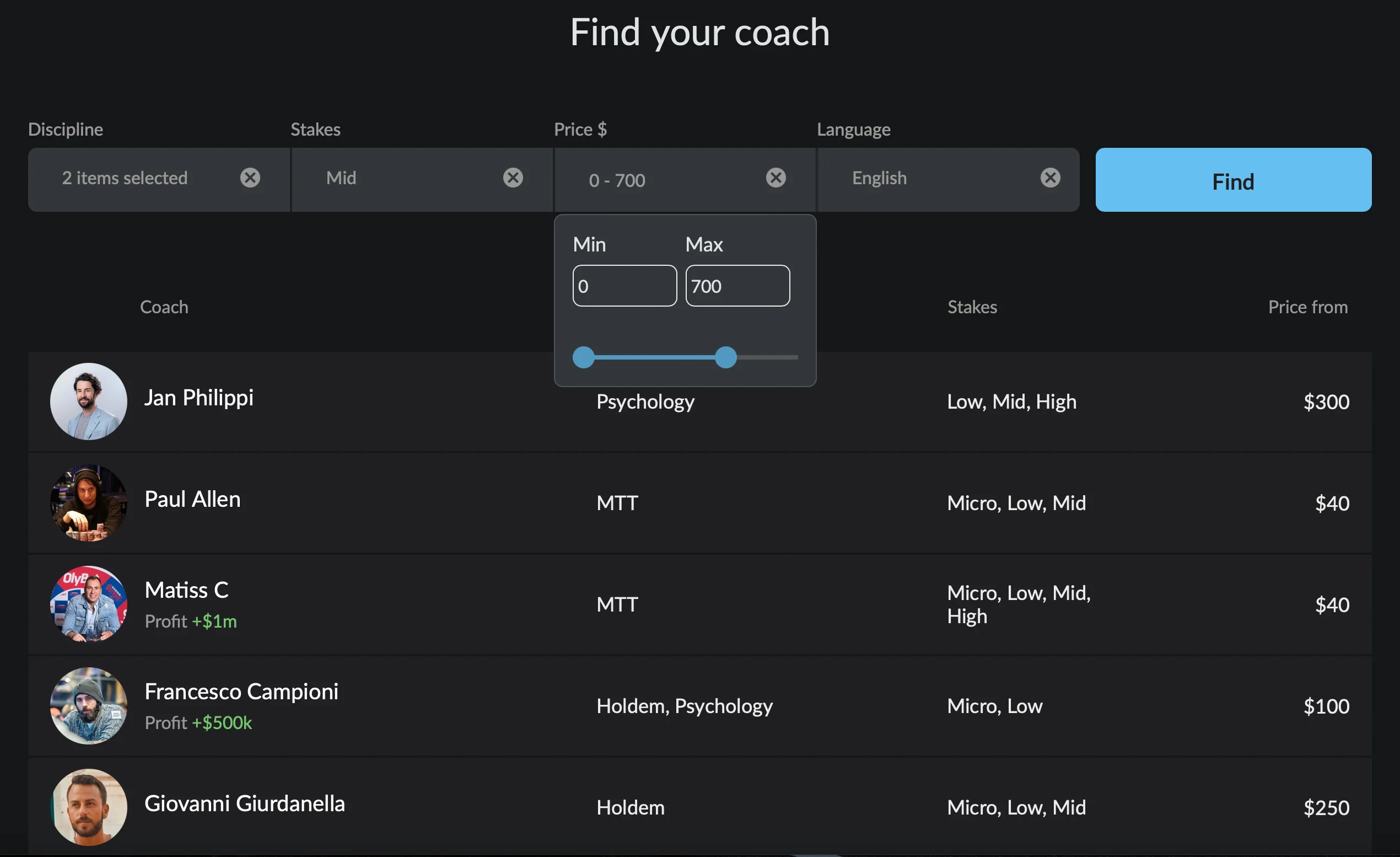Click Matiss C's avatar image

click(89, 604)
